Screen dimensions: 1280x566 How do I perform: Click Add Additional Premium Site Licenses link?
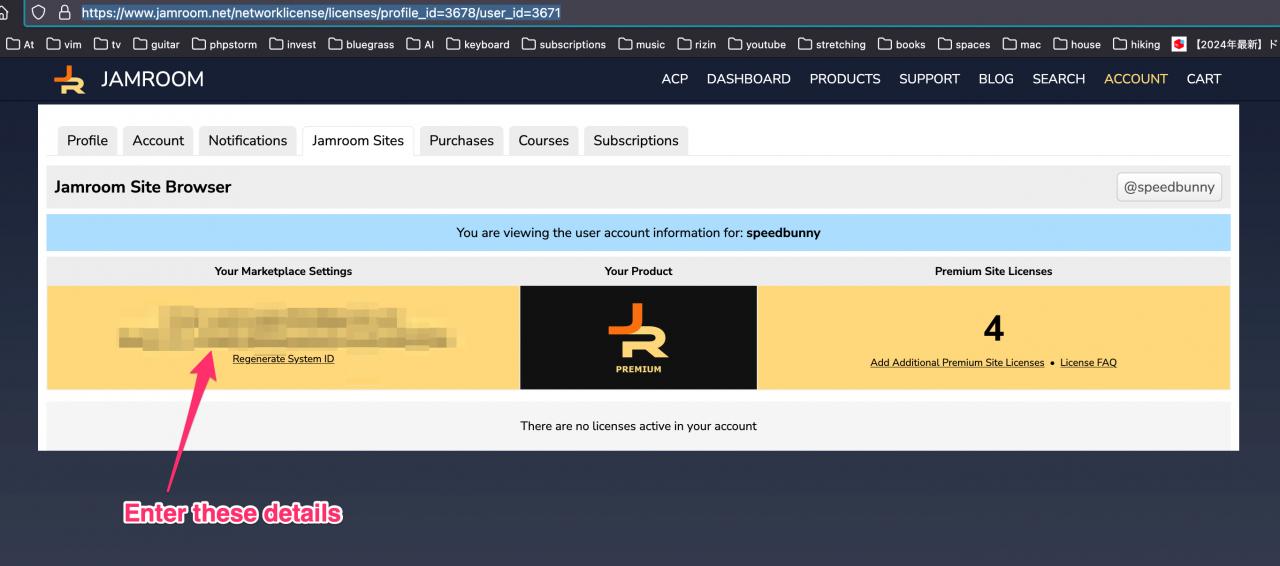coord(957,363)
